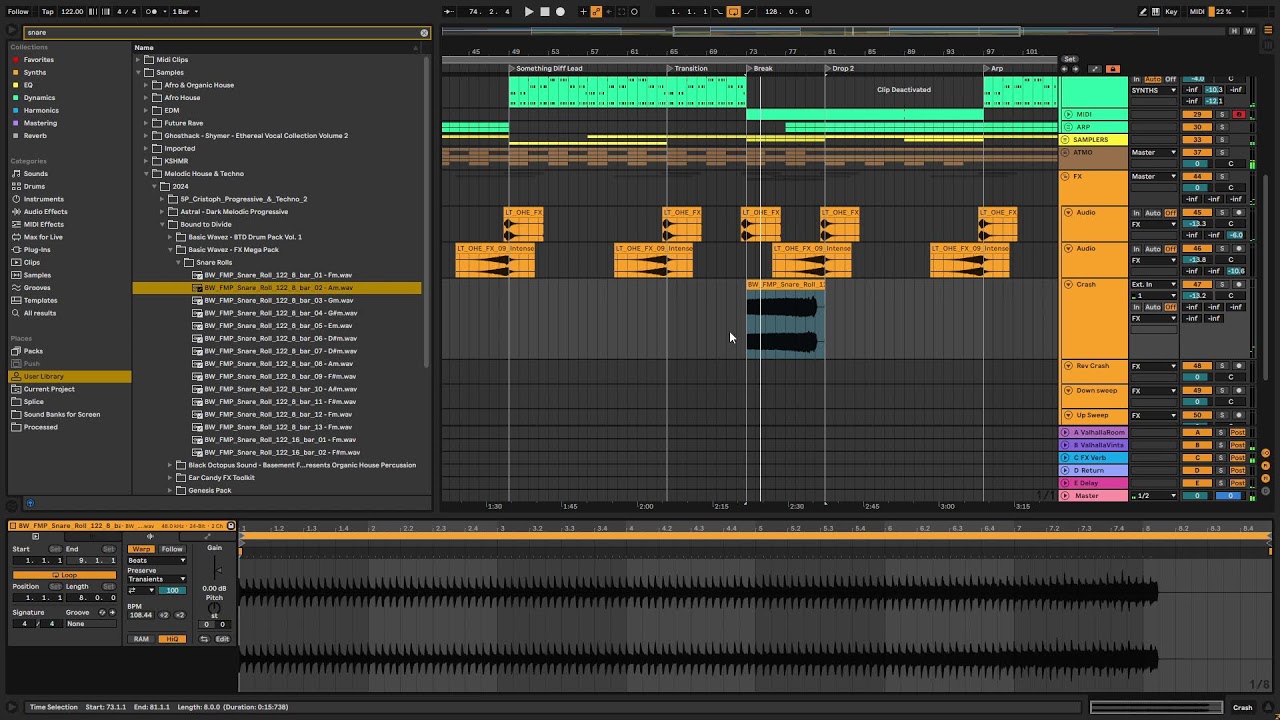Toggle the Automation Arm button in transport
Viewport: 1280px width, 720px height.
click(597, 12)
